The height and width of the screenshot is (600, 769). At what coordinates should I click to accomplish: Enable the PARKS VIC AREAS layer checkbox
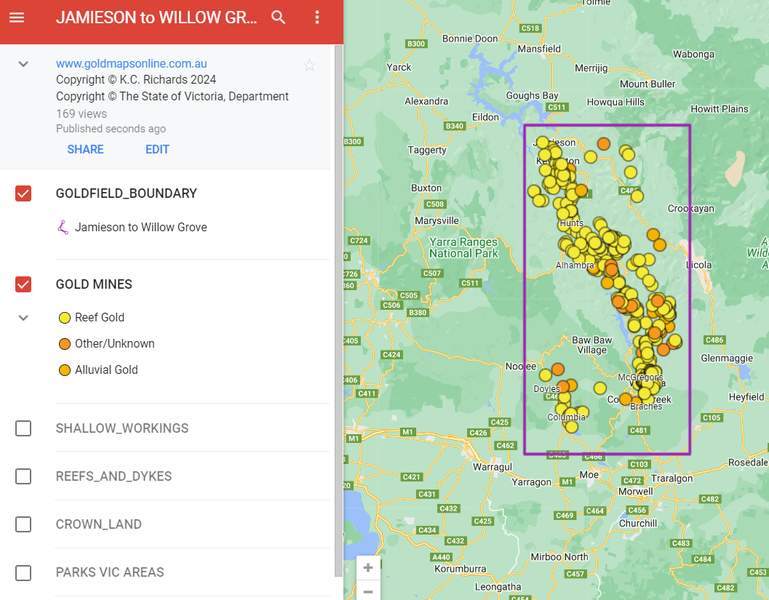tap(23, 573)
